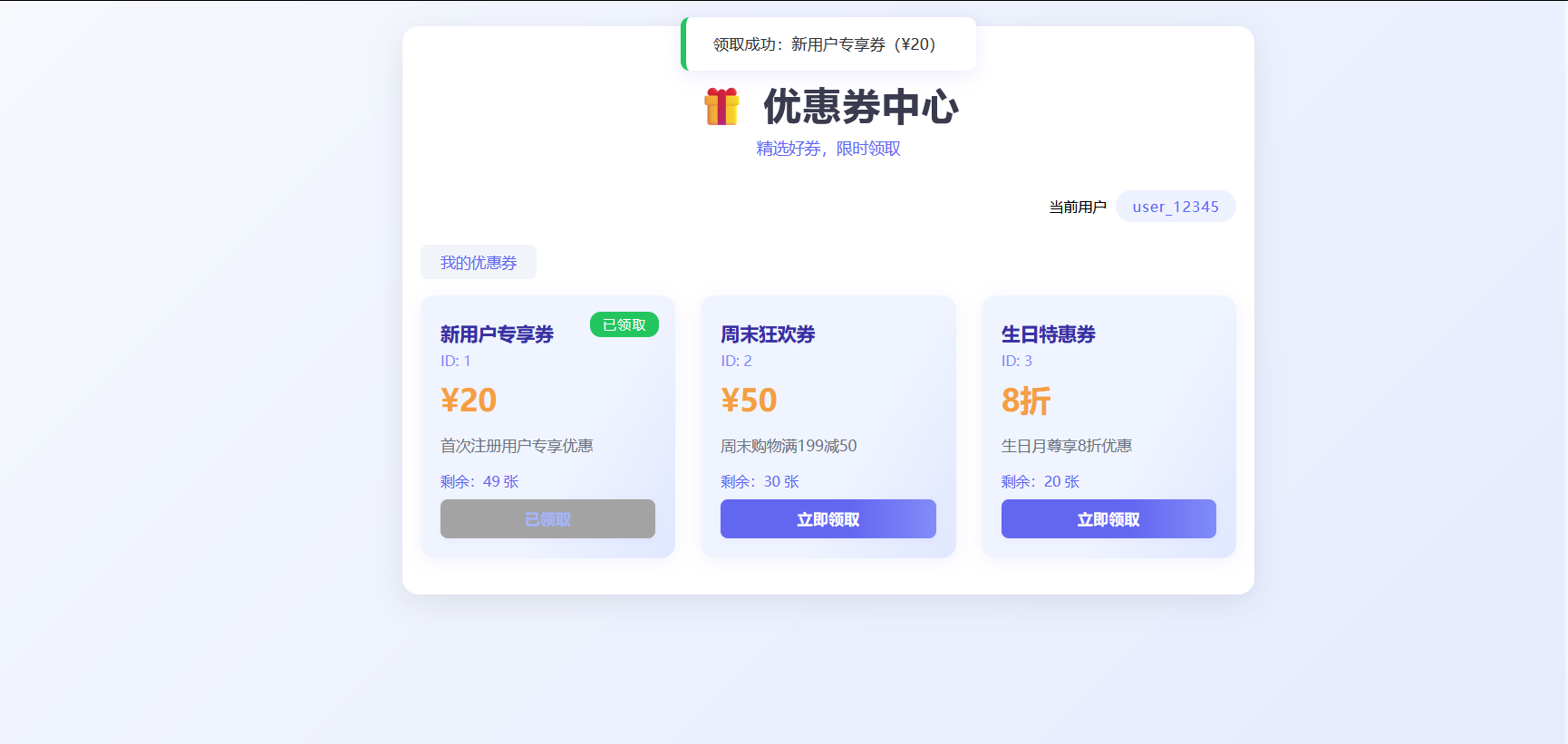This screenshot has width=1568, height=744.
Task: Click the 优惠券中心 page heading
Action: 861,107
